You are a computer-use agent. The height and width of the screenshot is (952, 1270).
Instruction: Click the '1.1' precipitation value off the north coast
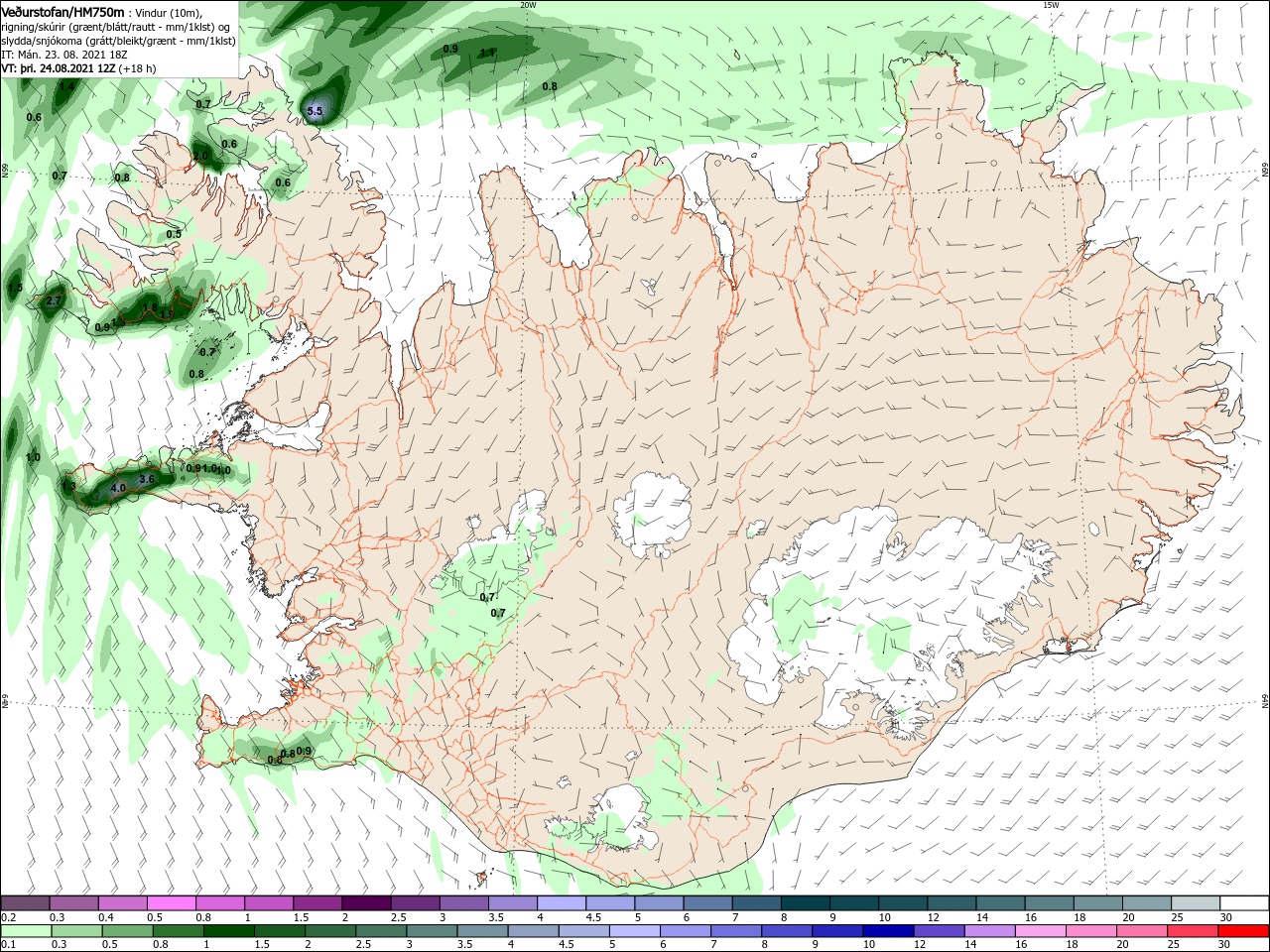pos(488,53)
